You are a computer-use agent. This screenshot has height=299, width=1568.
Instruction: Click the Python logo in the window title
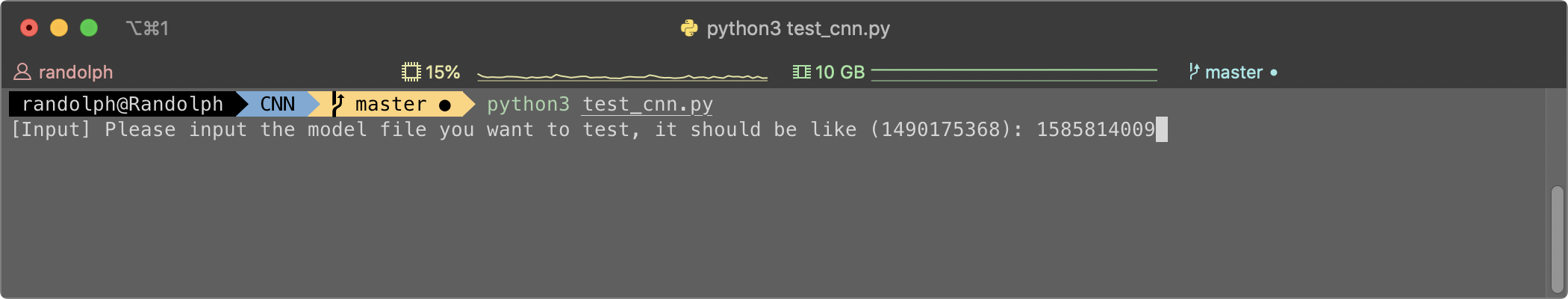689,28
